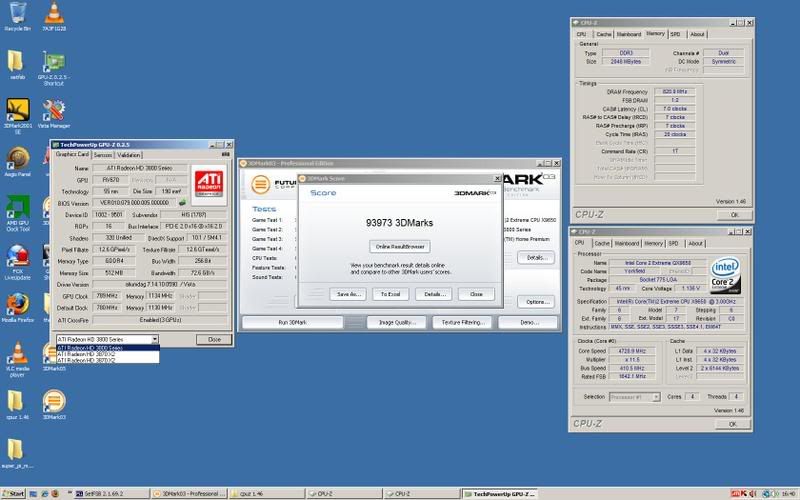Choose highlighted ATI Radeon HD 3800 Series list entry
Image resolution: width=800 pixels, height=500 pixels.
coord(108,348)
